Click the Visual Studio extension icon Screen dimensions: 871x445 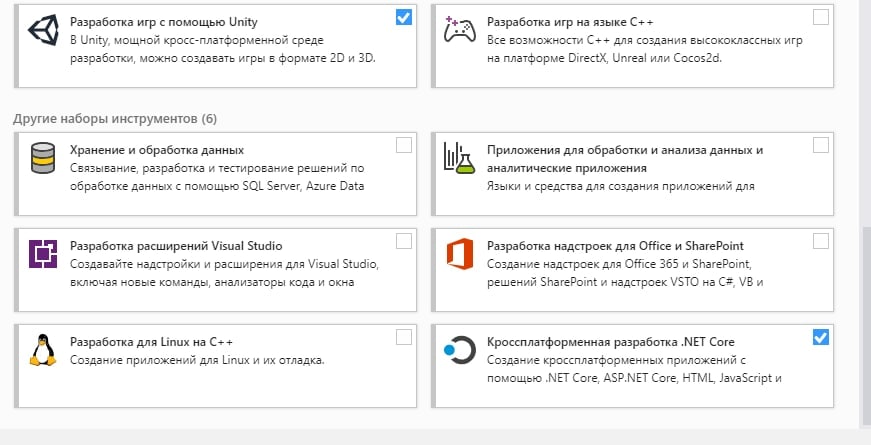pyautogui.click(x=43, y=256)
